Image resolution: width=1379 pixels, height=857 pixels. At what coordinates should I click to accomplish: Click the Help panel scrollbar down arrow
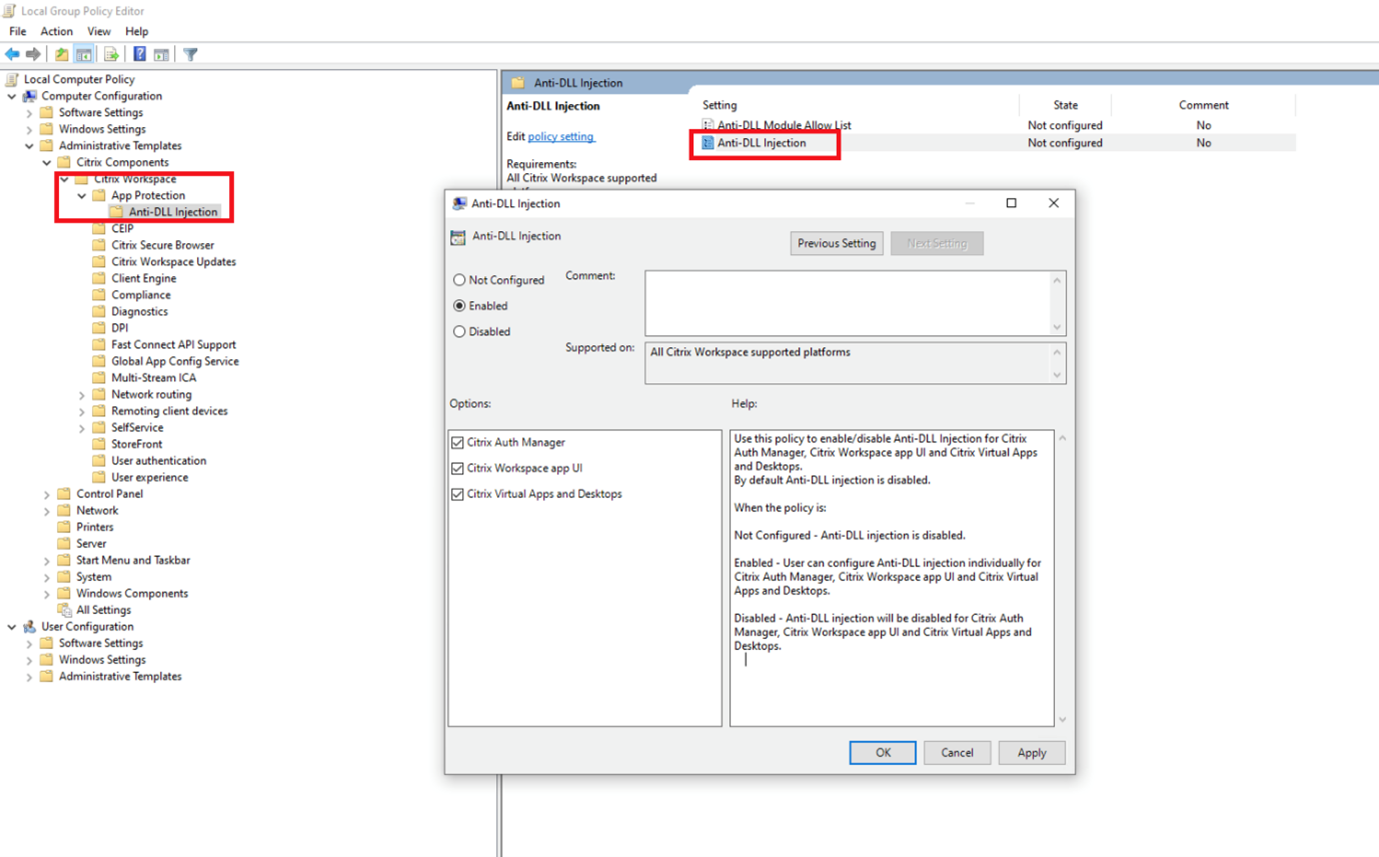coord(1062,719)
